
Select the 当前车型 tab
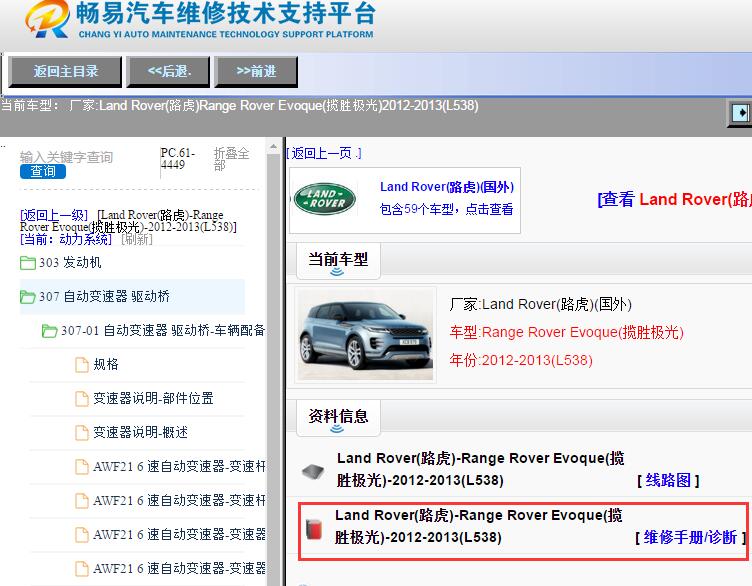pyautogui.click(x=338, y=261)
